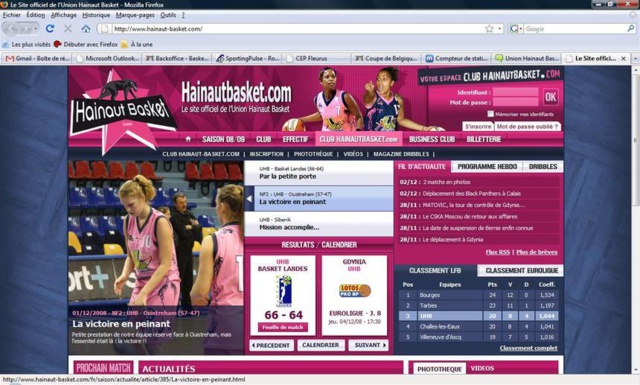Open the Plus de brèves link
The width and height of the screenshot is (640, 385).
pyautogui.click(x=536, y=252)
